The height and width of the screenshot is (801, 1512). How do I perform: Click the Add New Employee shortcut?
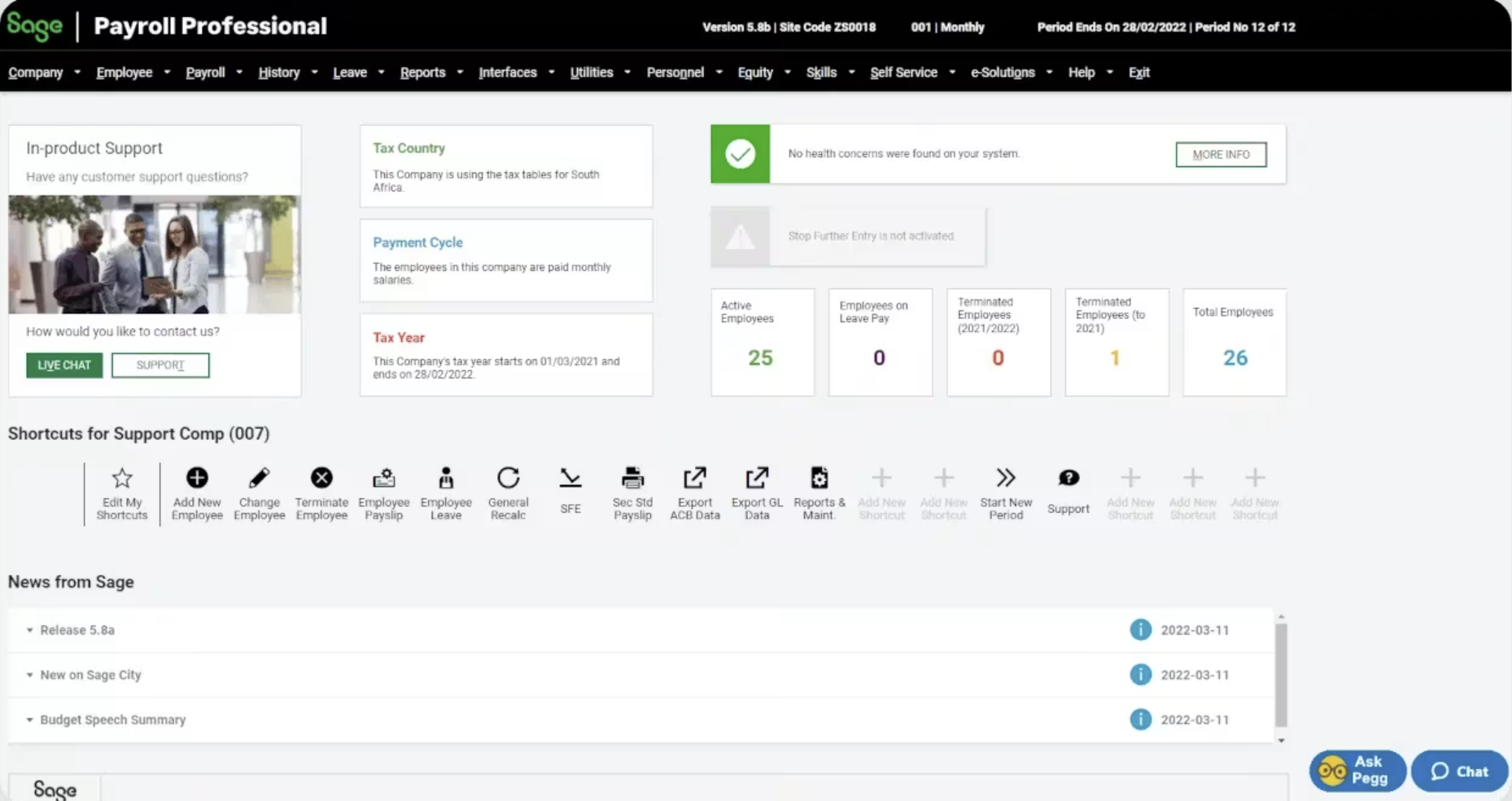[197, 493]
